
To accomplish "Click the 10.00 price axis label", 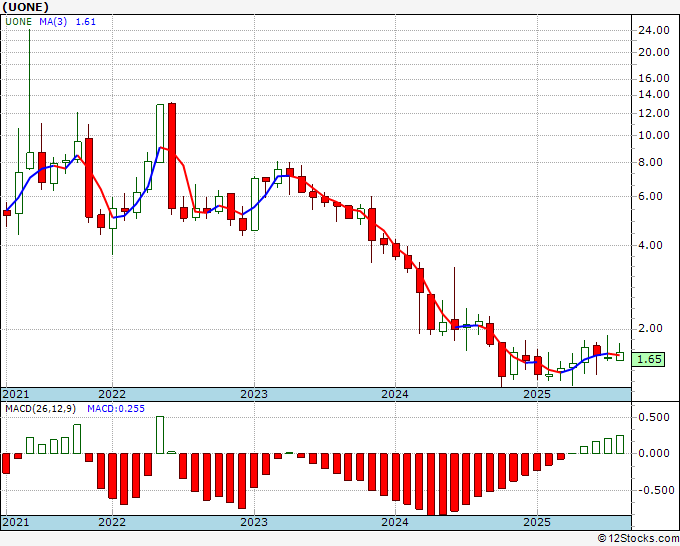I will (654, 135).
